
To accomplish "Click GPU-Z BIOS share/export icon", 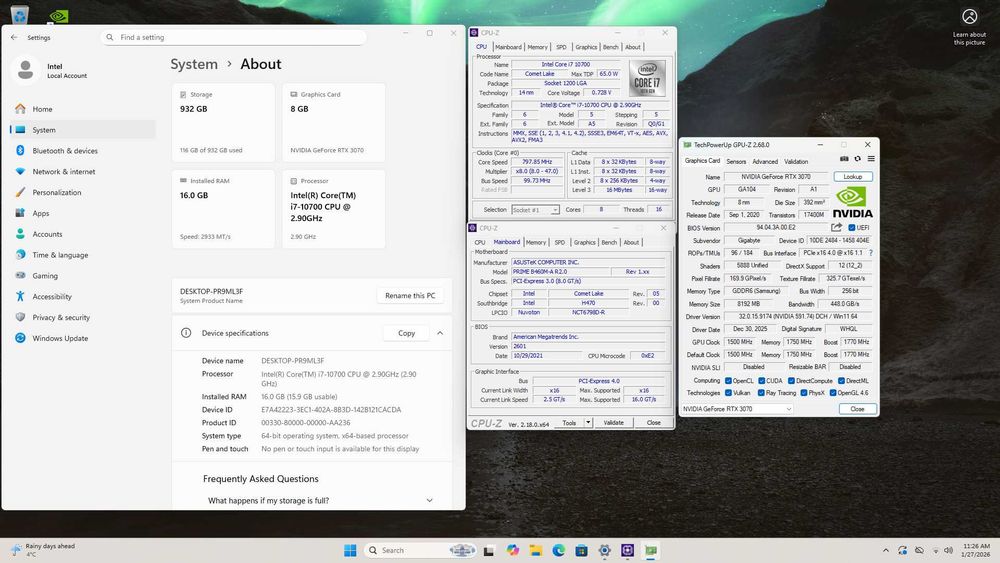I will [x=836, y=227].
